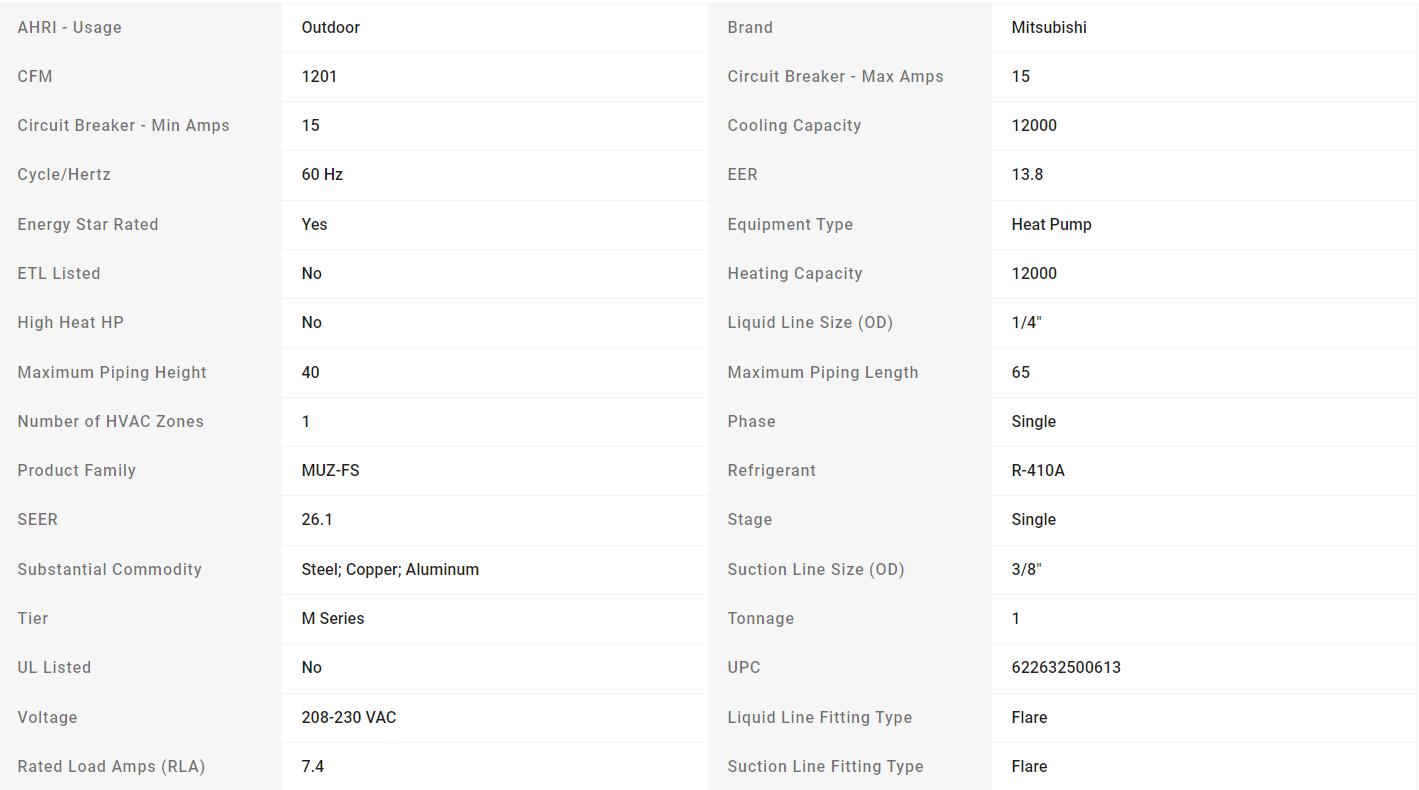Click the Number of HVAC Zones label

pyautogui.click(x=110, y=421)
